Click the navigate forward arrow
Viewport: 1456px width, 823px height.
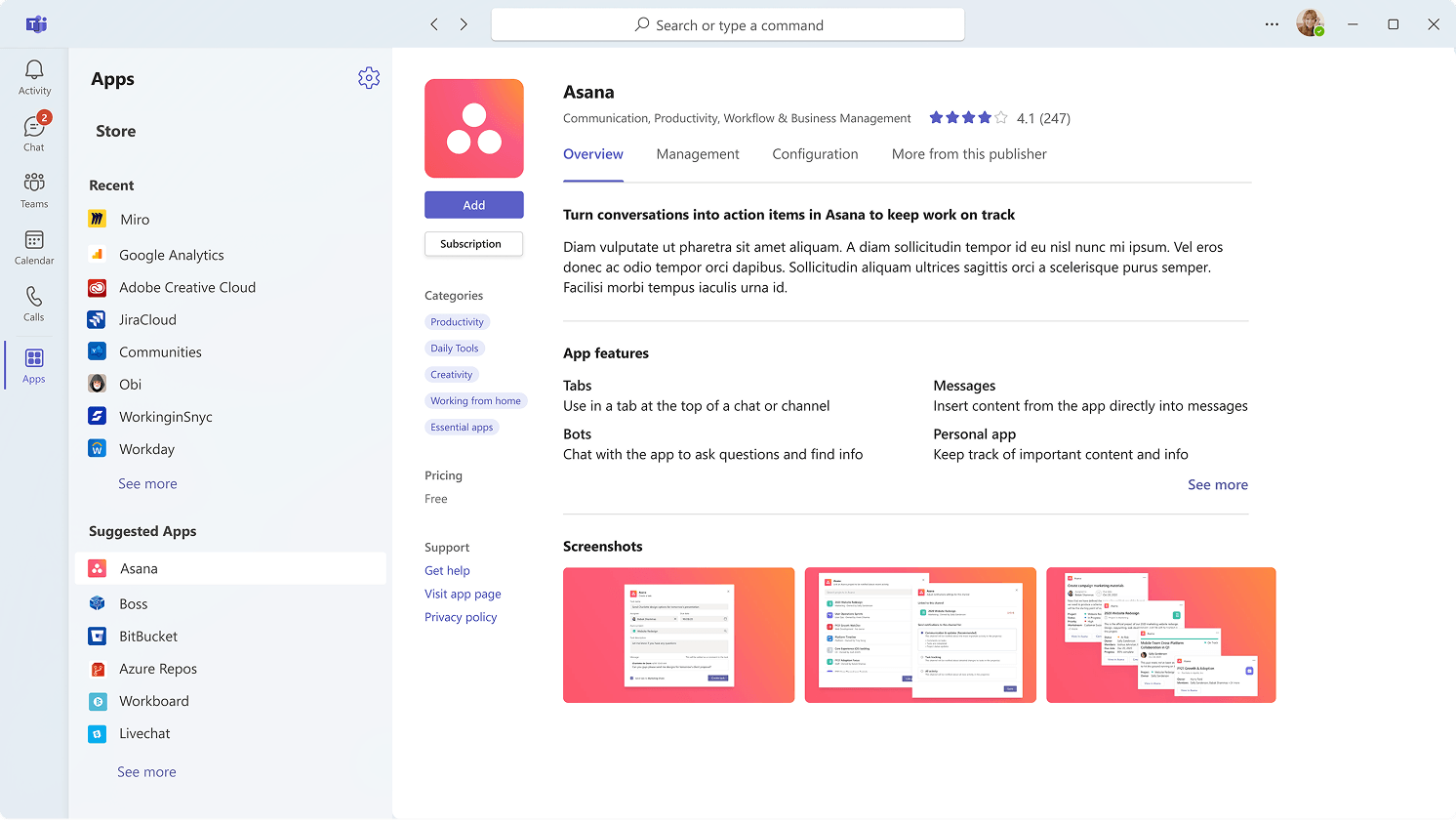pos(464,24)
